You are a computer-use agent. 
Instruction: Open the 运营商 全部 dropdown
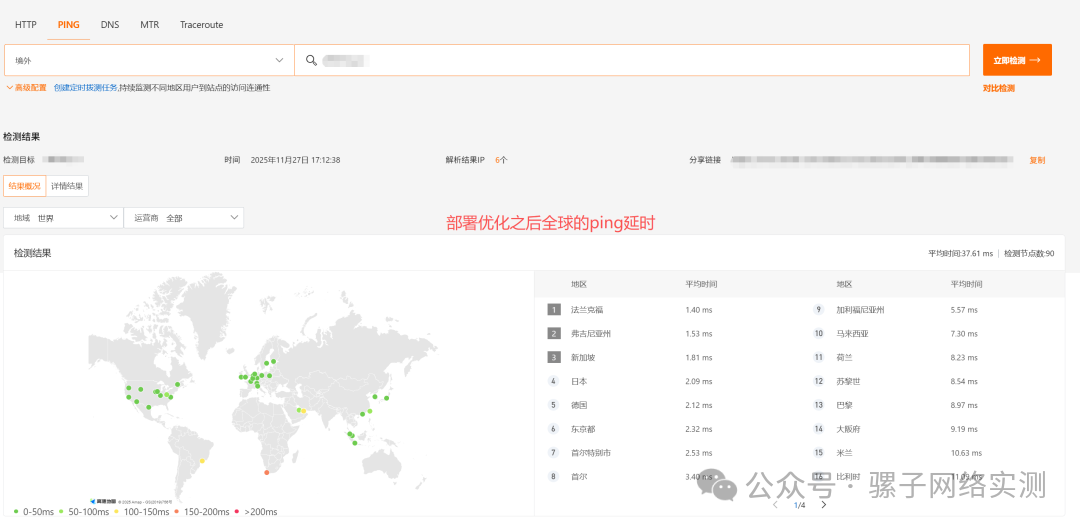pyautogui.click(x=183, y=218)
